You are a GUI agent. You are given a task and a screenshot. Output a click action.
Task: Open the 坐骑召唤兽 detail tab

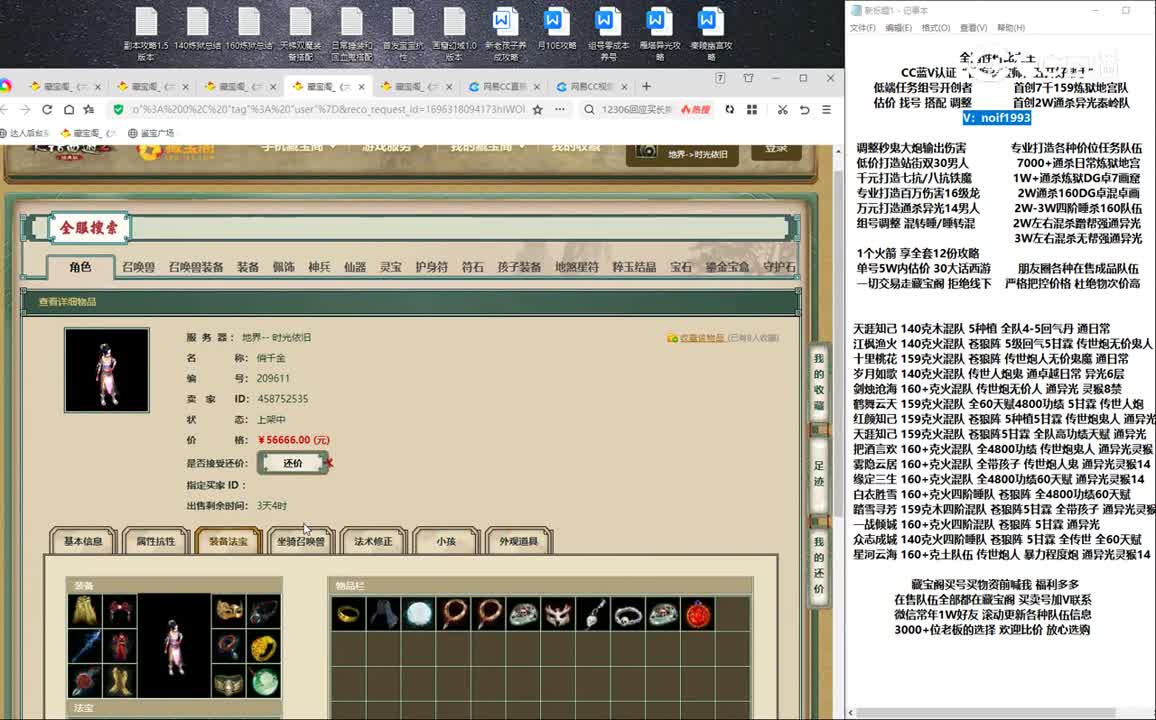301,541
